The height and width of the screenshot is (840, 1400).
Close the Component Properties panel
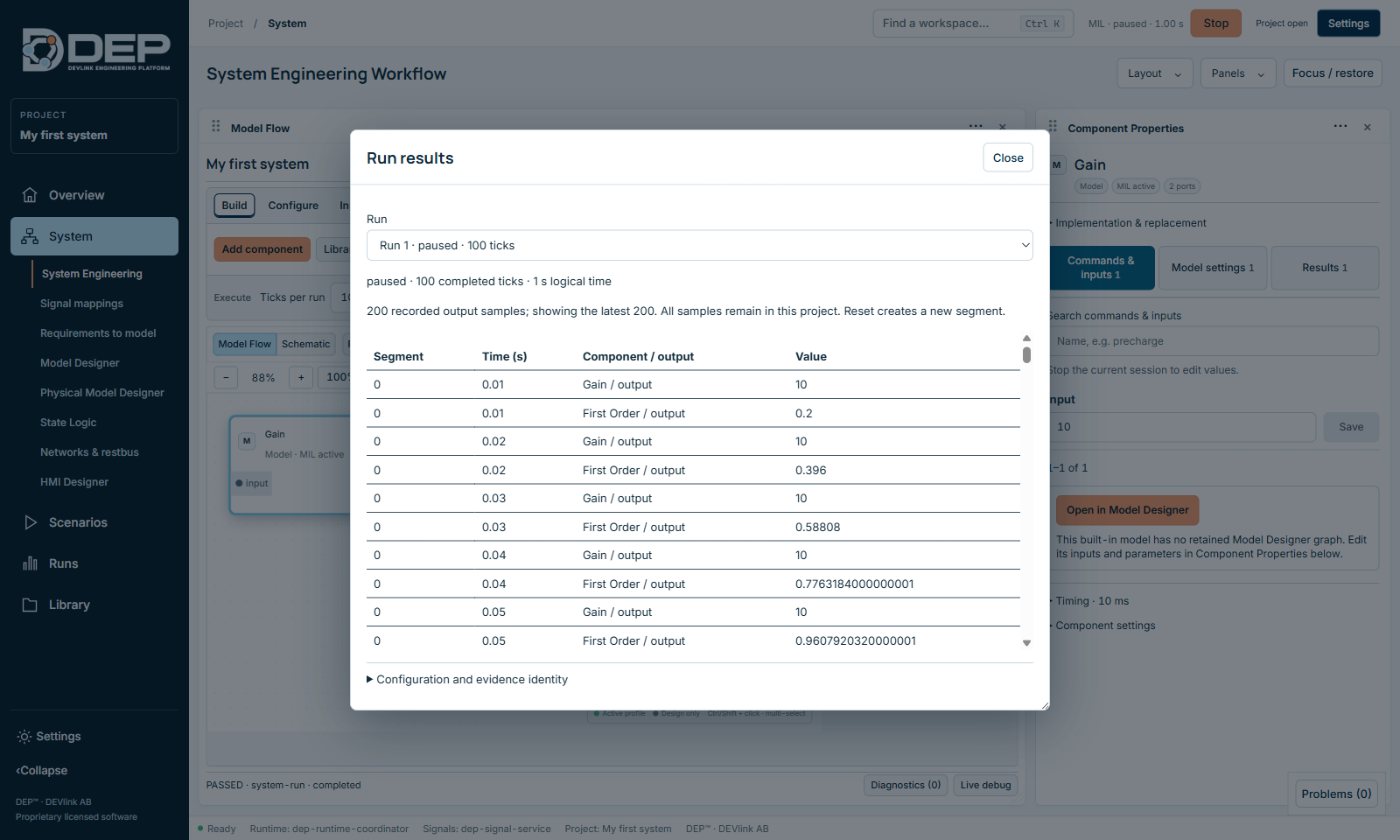(1368, 128)
